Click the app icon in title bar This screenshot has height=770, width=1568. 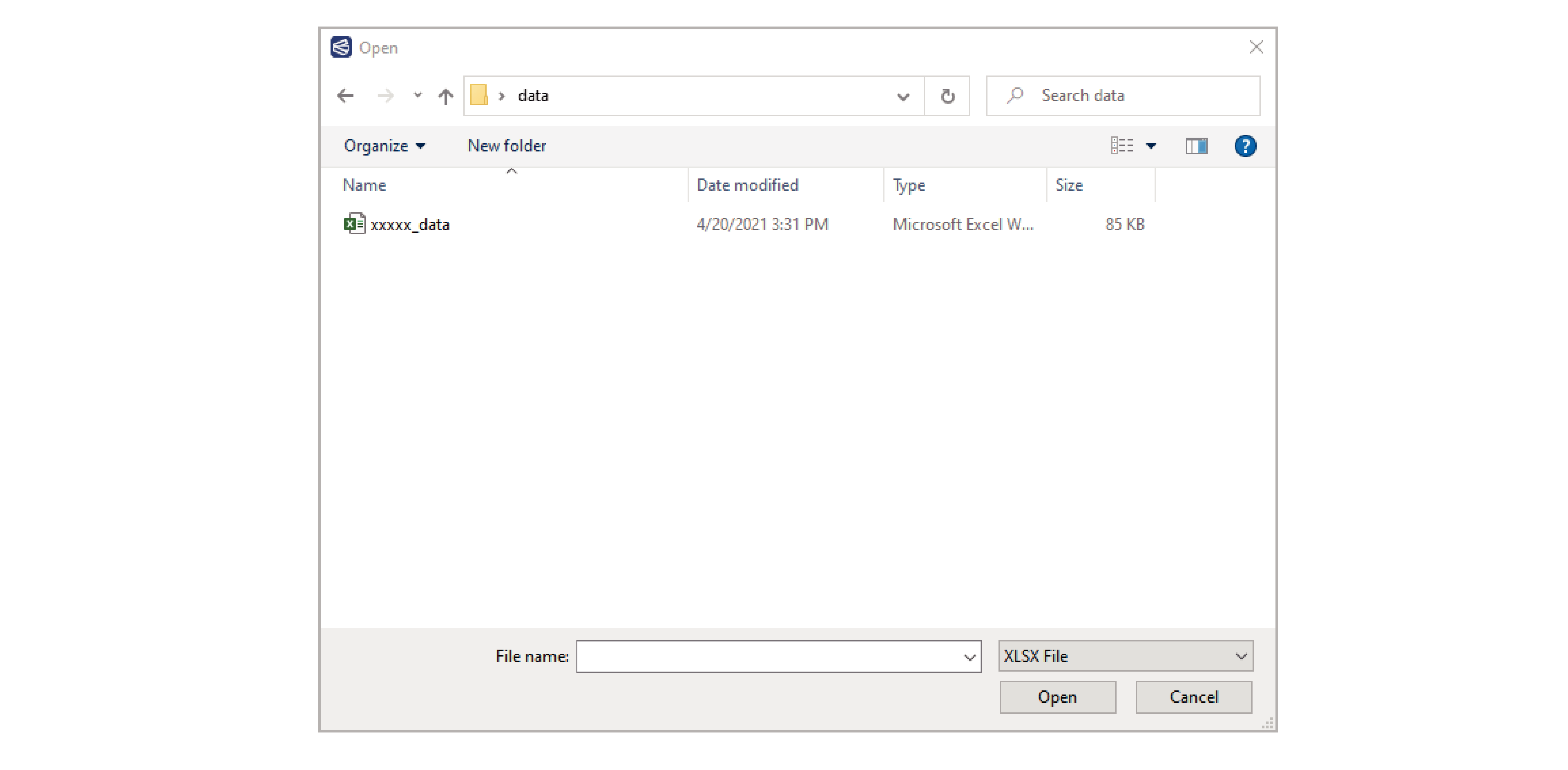pos(341,48)
